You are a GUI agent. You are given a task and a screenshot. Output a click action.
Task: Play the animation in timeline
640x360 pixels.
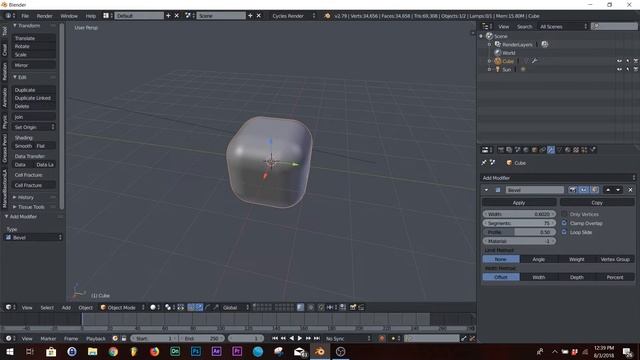300,338
